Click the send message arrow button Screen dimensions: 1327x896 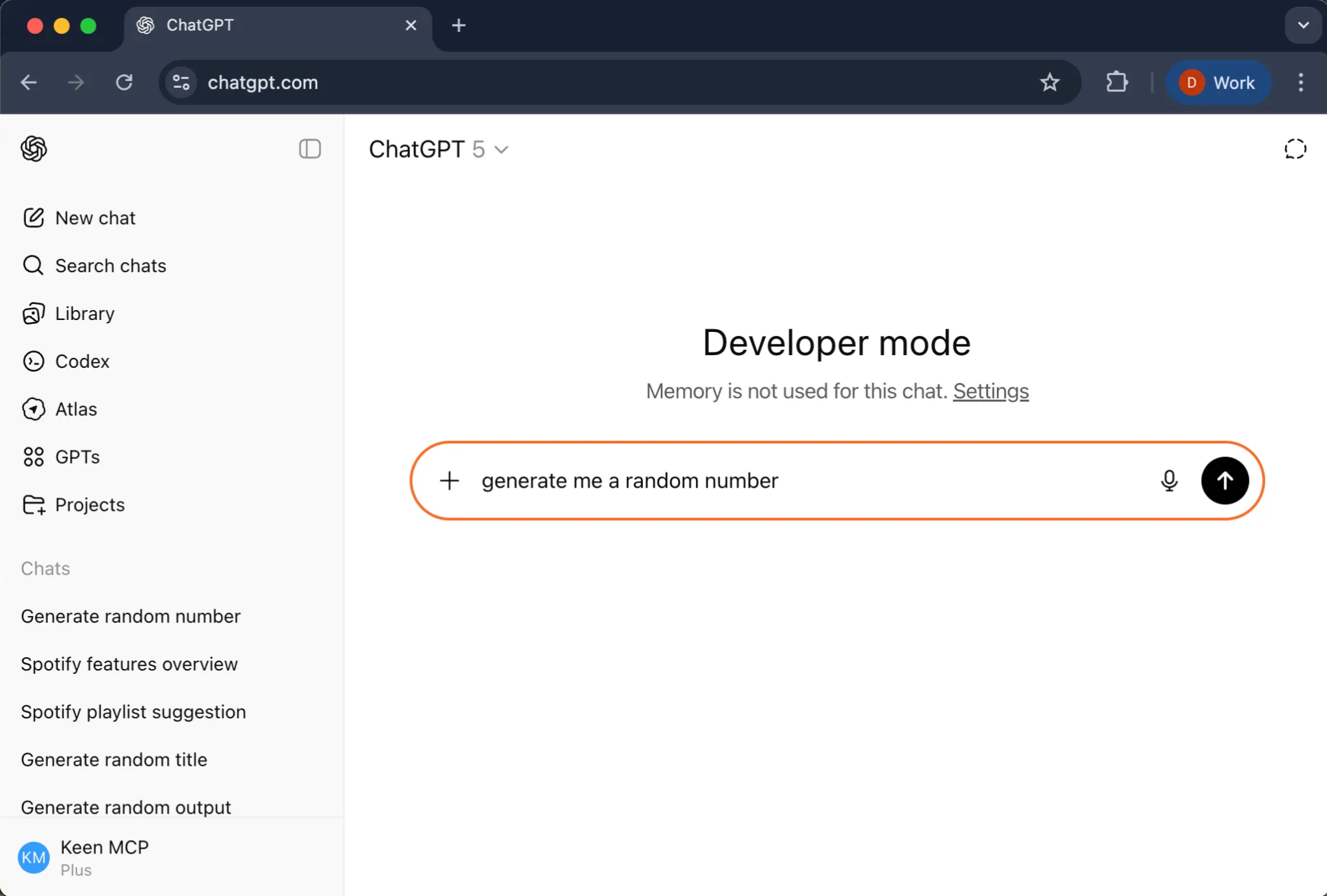(1225, 480)
